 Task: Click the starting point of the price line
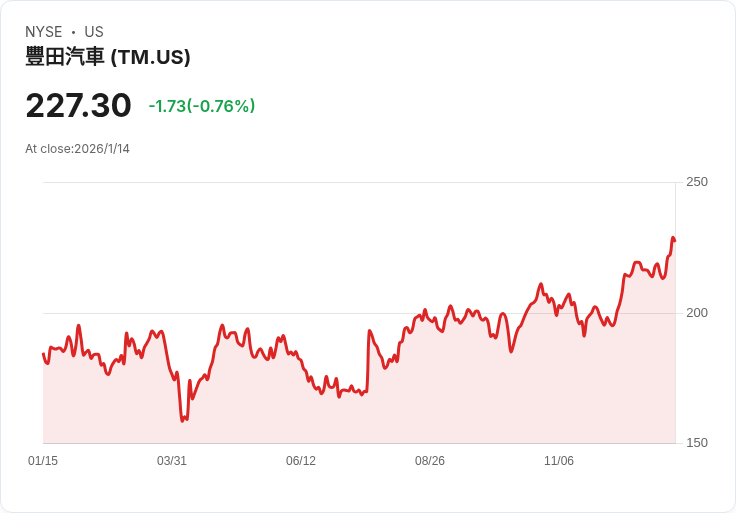[43, 354]
